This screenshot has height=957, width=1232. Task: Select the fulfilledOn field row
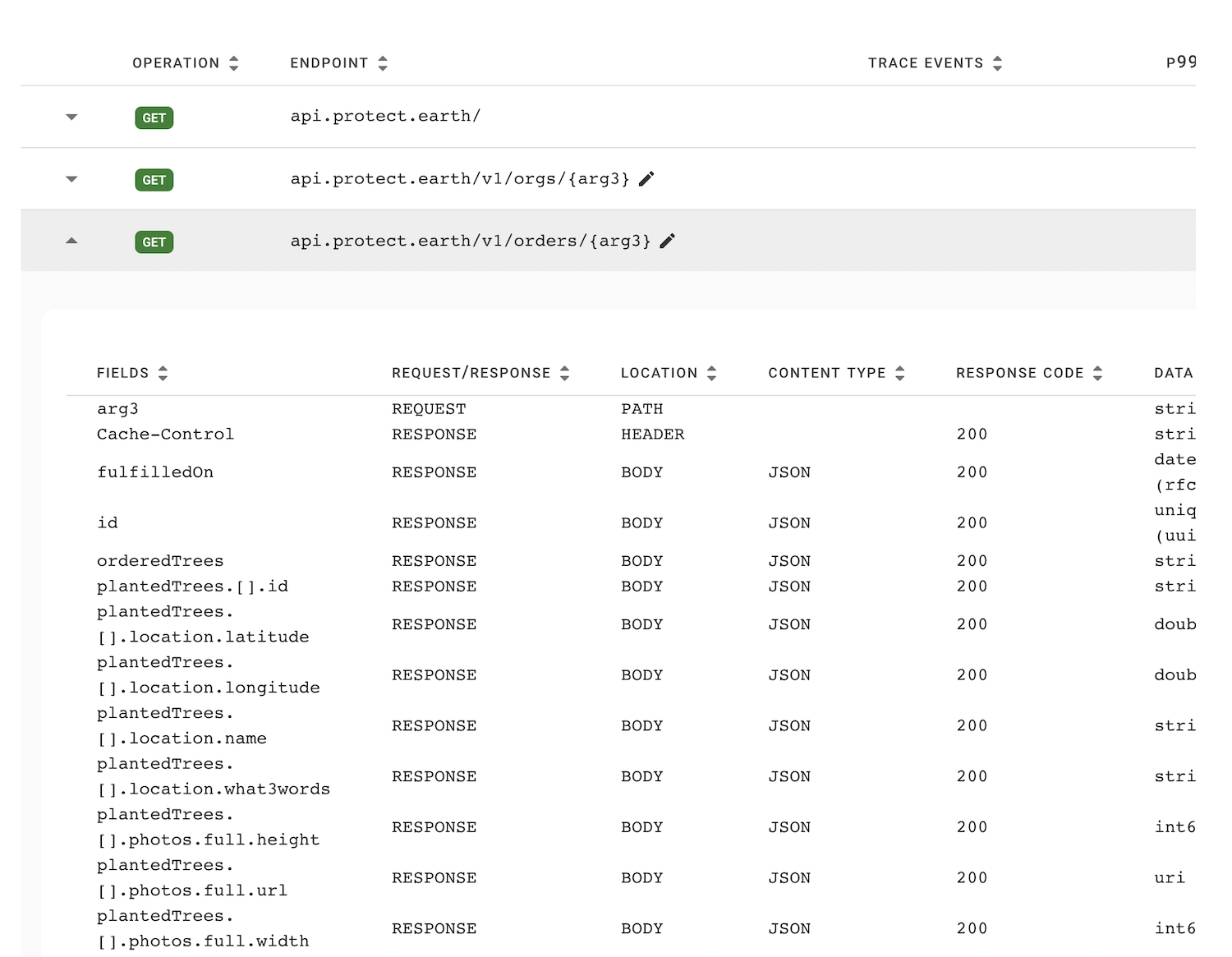155,472
